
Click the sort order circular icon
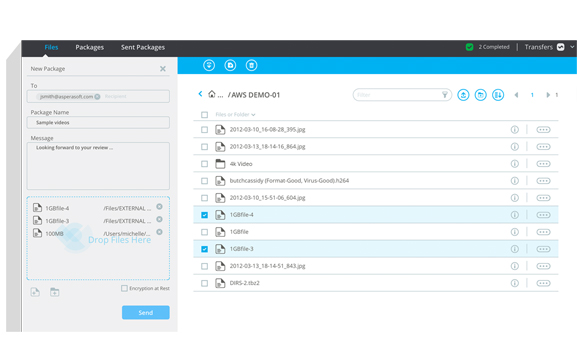tap(498, 95)
